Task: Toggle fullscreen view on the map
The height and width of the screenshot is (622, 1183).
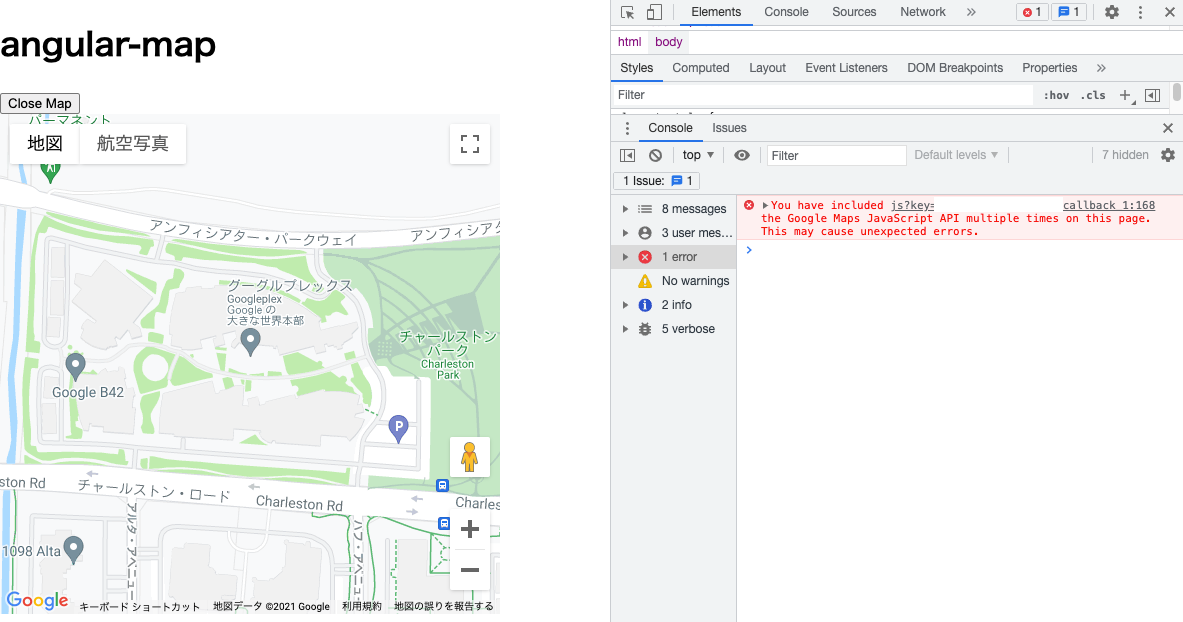Action: [x=470, y=144]
